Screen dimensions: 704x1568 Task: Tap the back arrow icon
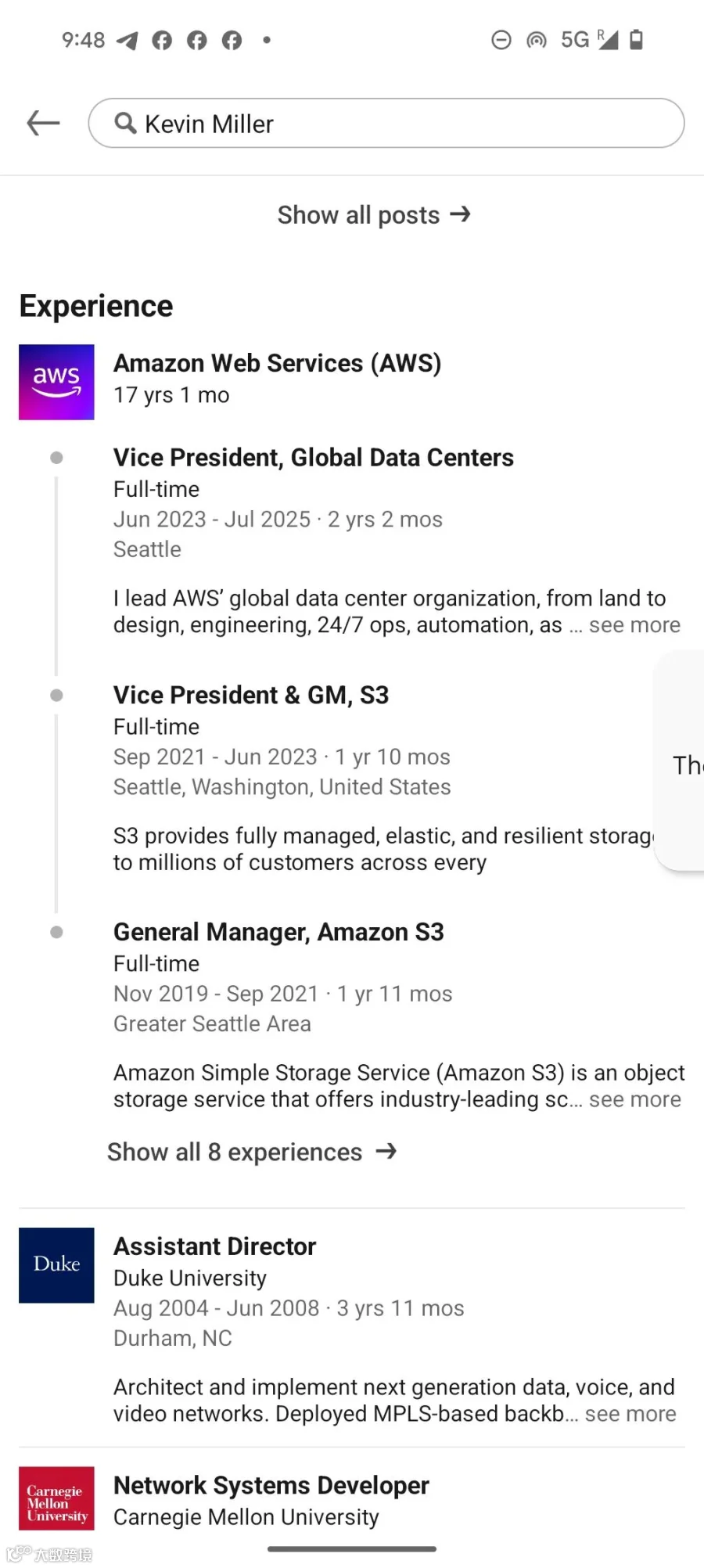[x=43, y=123]
